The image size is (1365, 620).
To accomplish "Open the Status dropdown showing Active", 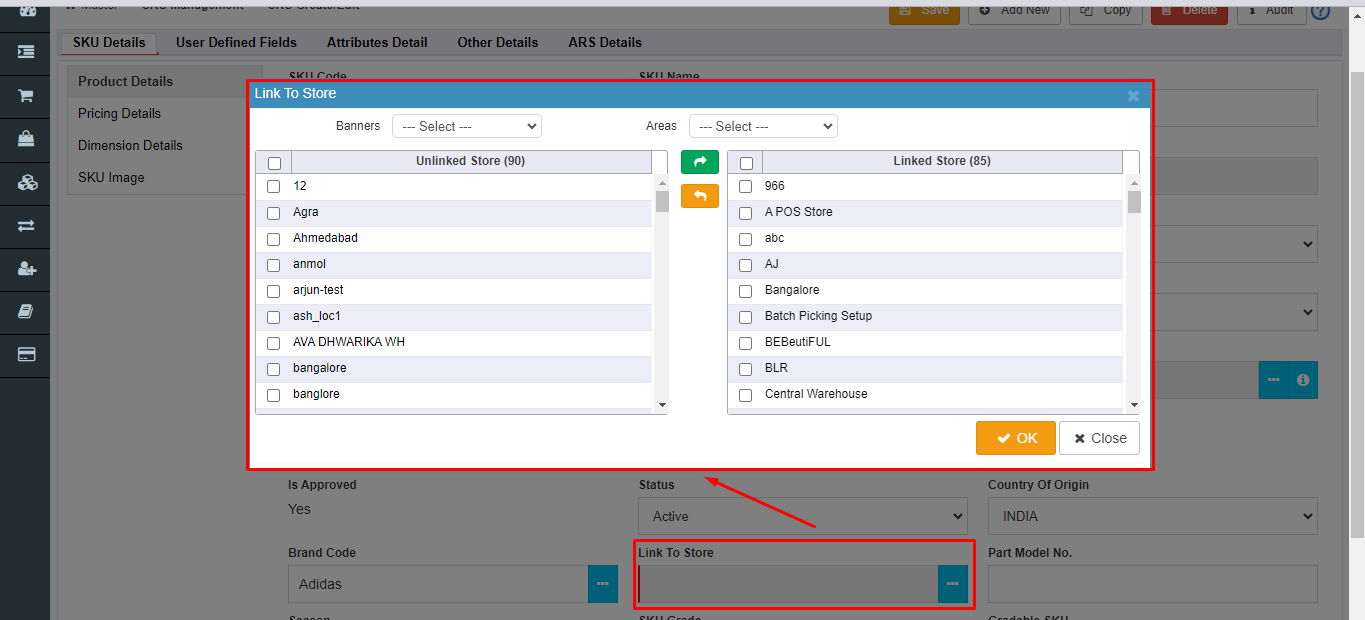I will point(803,516).
